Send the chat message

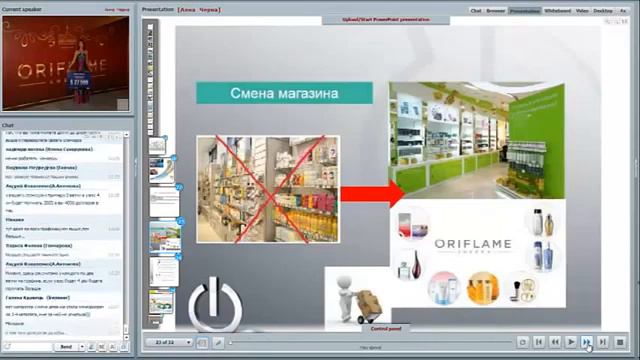click(66, 347)
